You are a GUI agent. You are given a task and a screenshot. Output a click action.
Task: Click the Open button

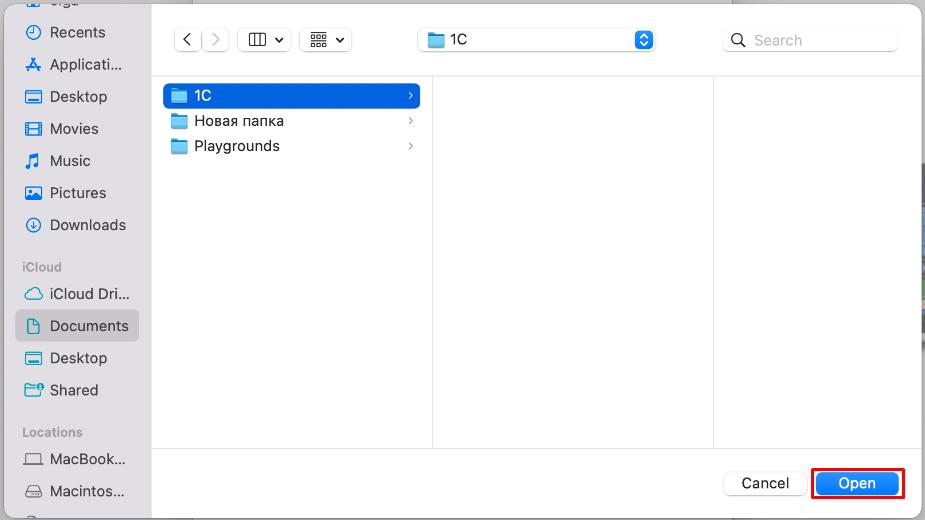click(857, 483)
